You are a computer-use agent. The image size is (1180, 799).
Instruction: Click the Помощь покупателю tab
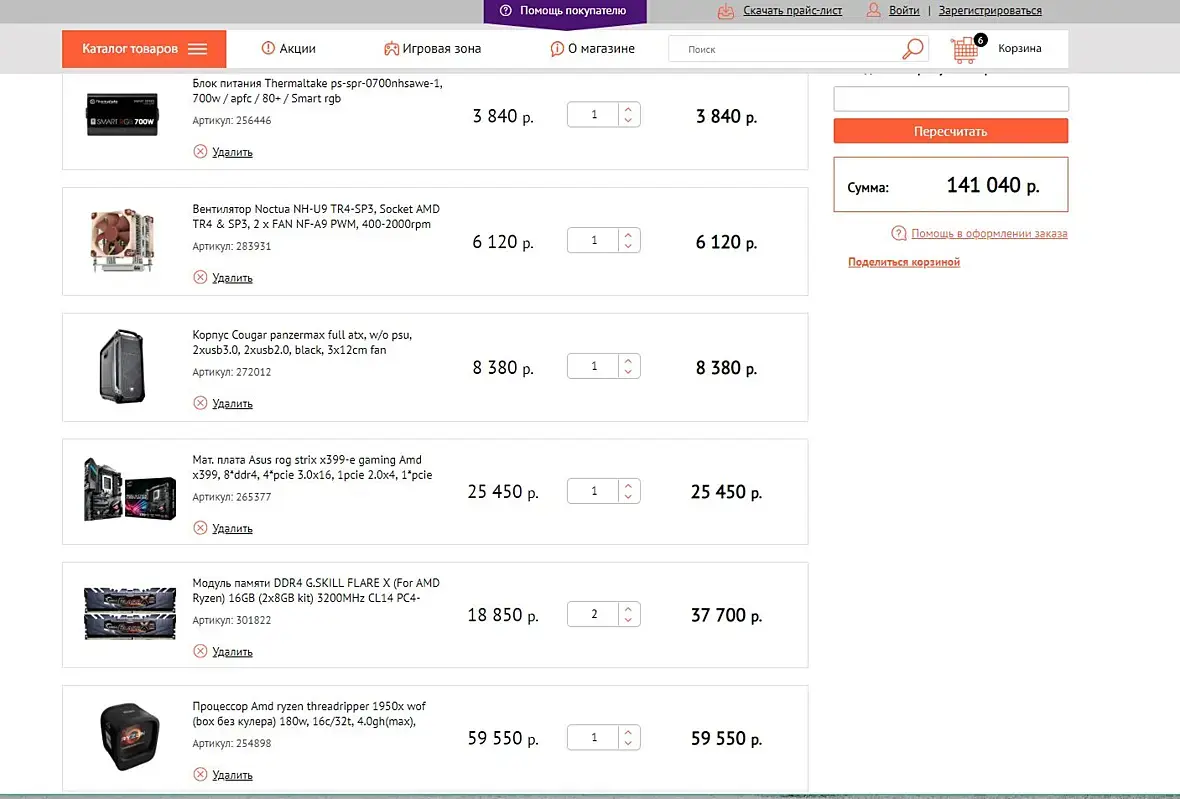(564, 11)
